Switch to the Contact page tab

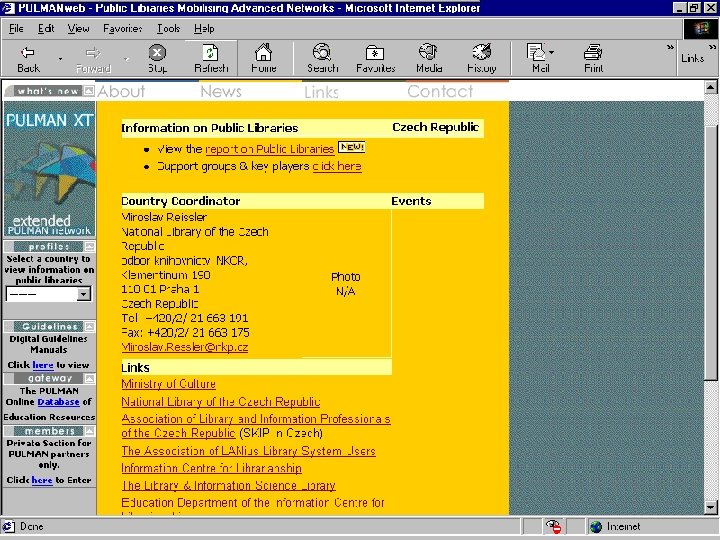[440, 91]
